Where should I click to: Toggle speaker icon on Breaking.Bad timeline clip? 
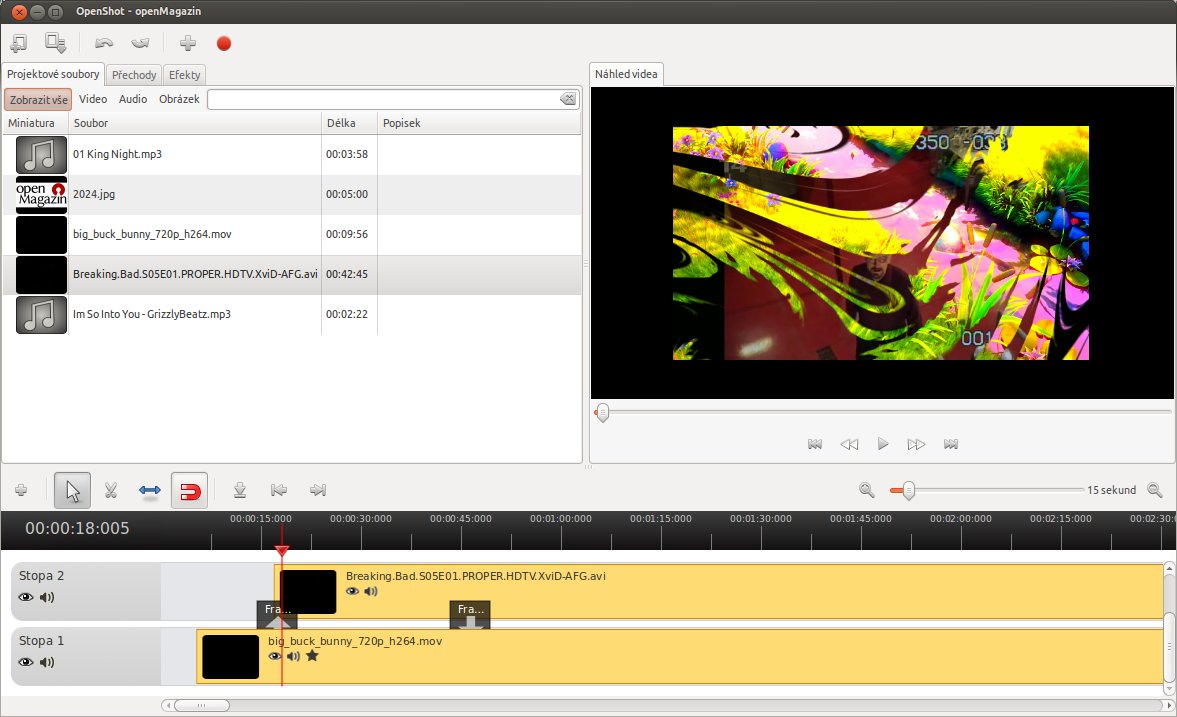(371, 592)
